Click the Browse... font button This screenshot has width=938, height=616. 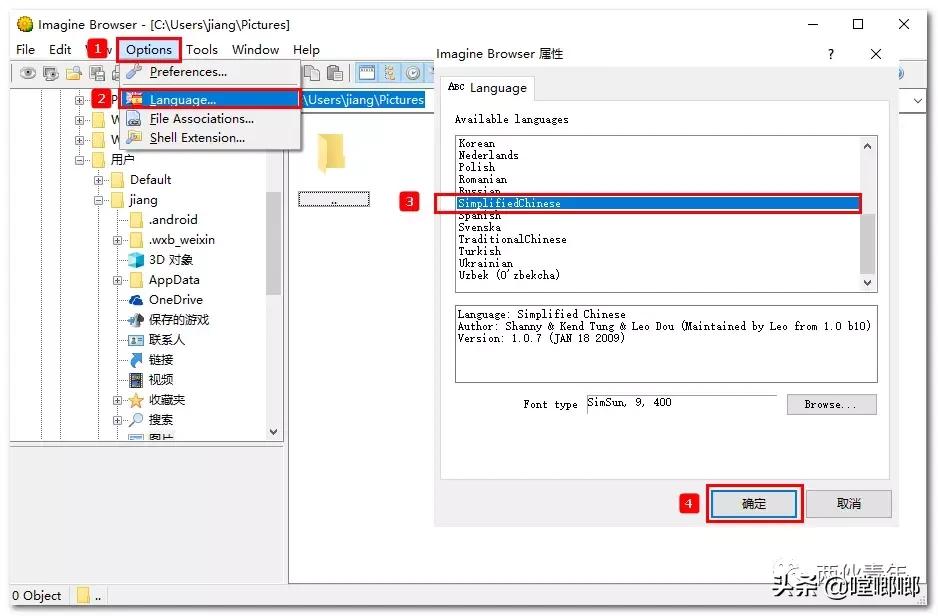tap(832, 404)
